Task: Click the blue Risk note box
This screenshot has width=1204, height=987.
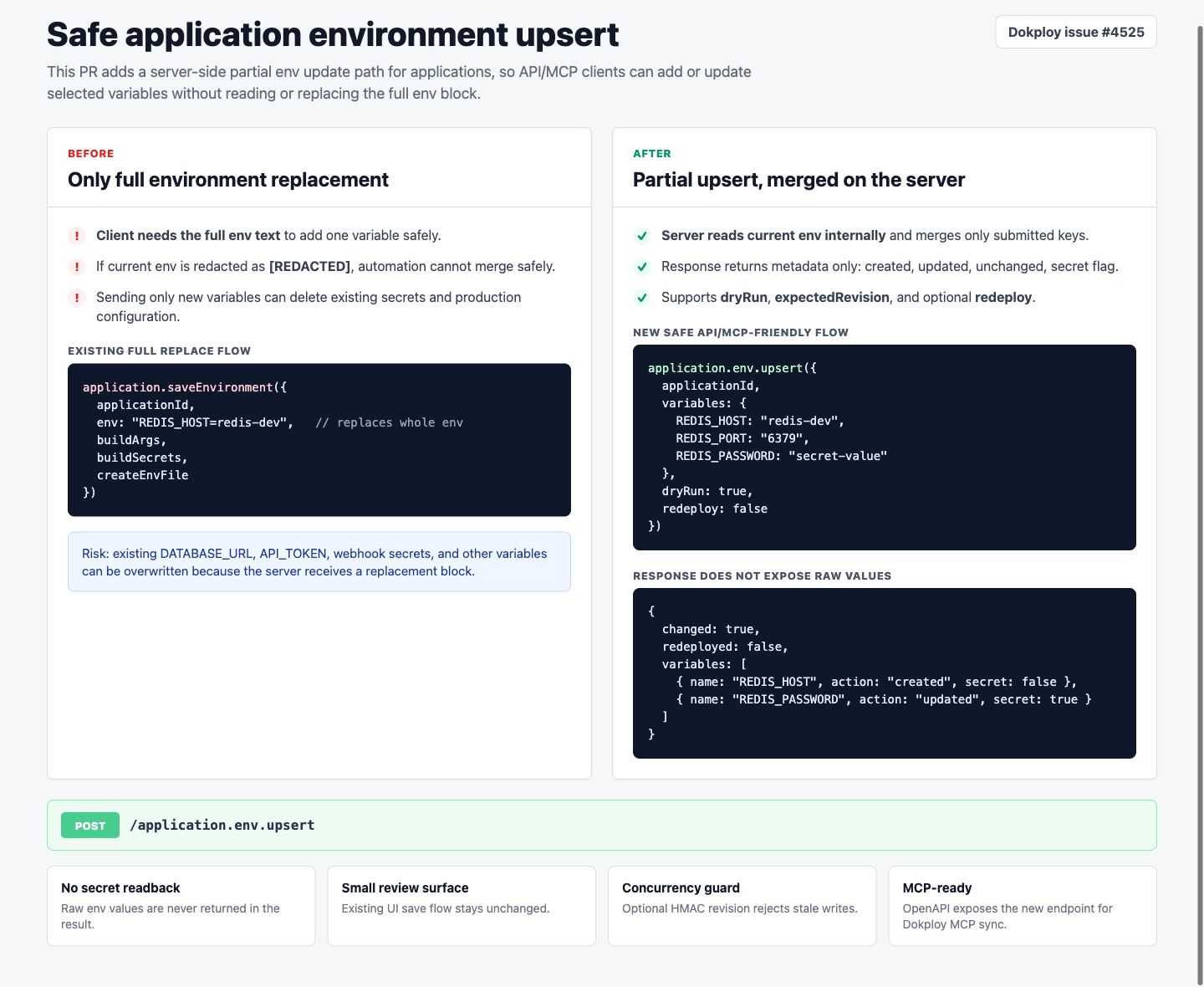Action: 319,562
